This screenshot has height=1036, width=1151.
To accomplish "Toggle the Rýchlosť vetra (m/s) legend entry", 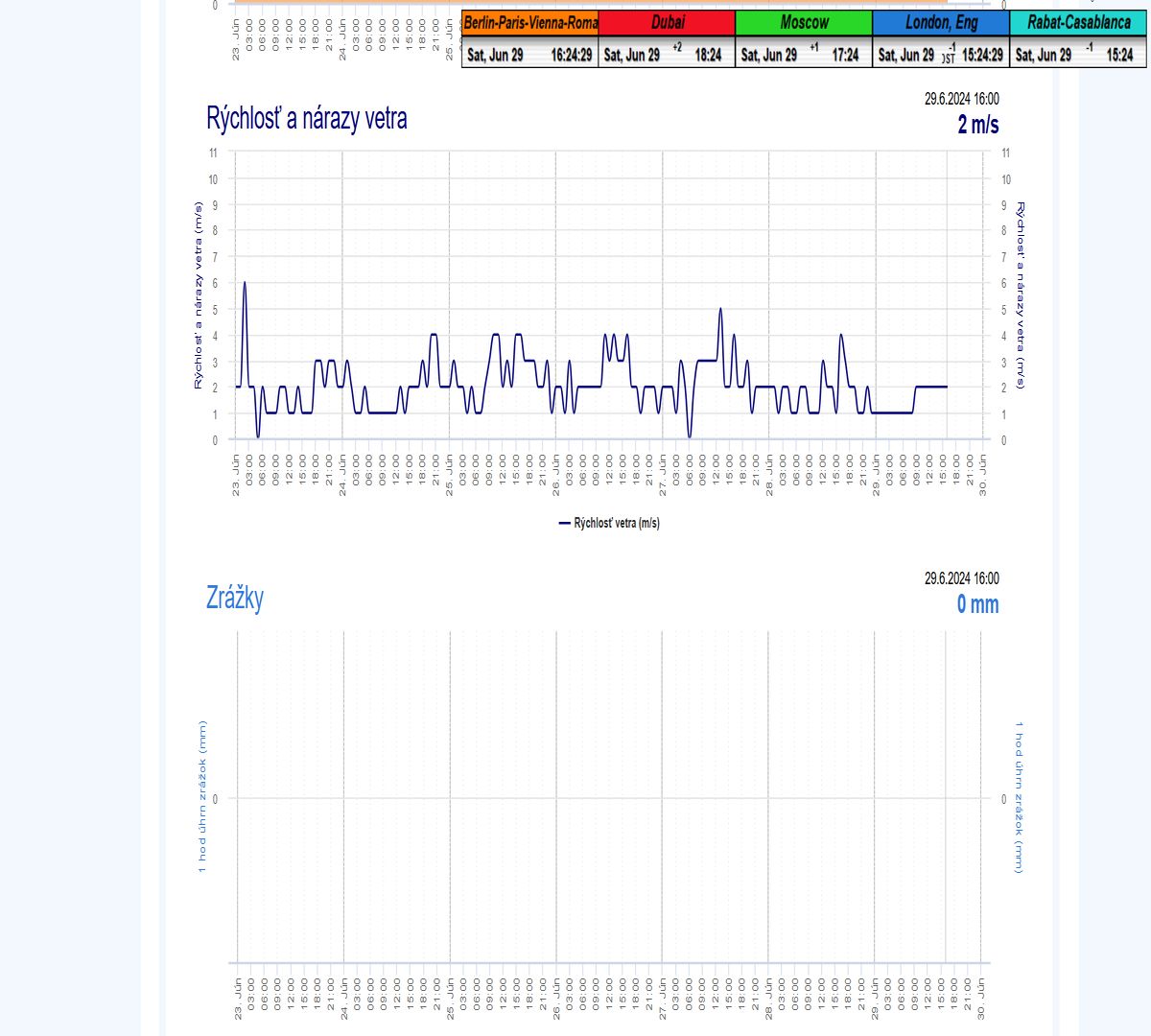I will (609, 523).
